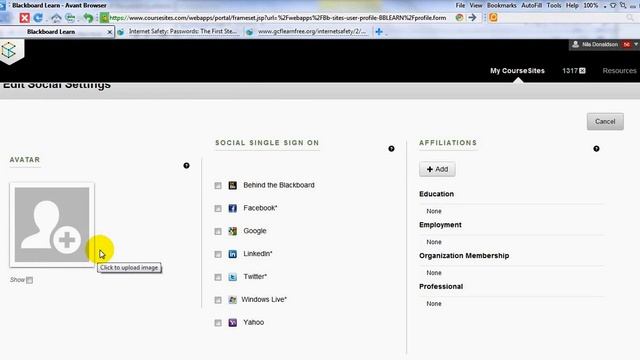Open the File menu
The width and height of the screenshot is (640, 360).
tap(460, 5)
